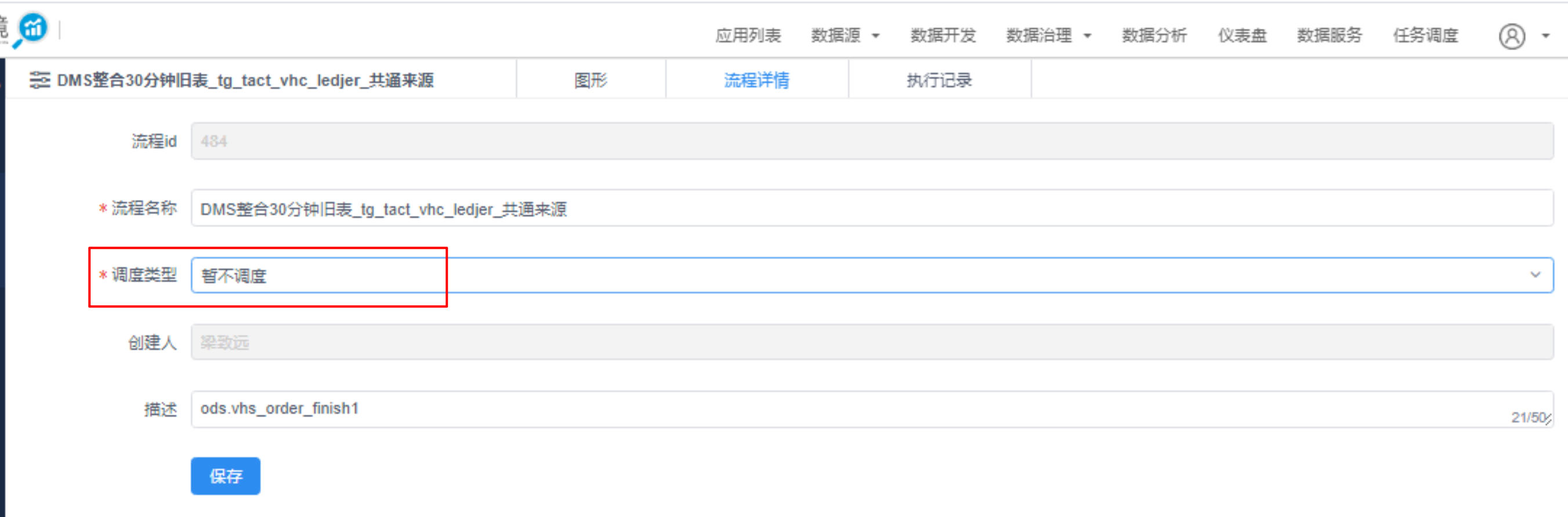Screen dimensions: 1568x517
Task: Expand the 数据治理 menu arrow
Action: pos(1087,36)
